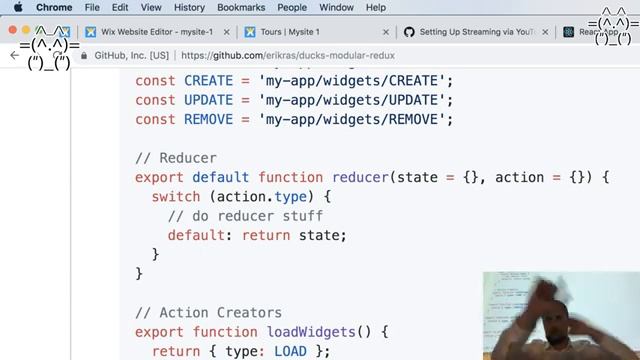Click the '// Reducer' comment

(x=176, y=158)
